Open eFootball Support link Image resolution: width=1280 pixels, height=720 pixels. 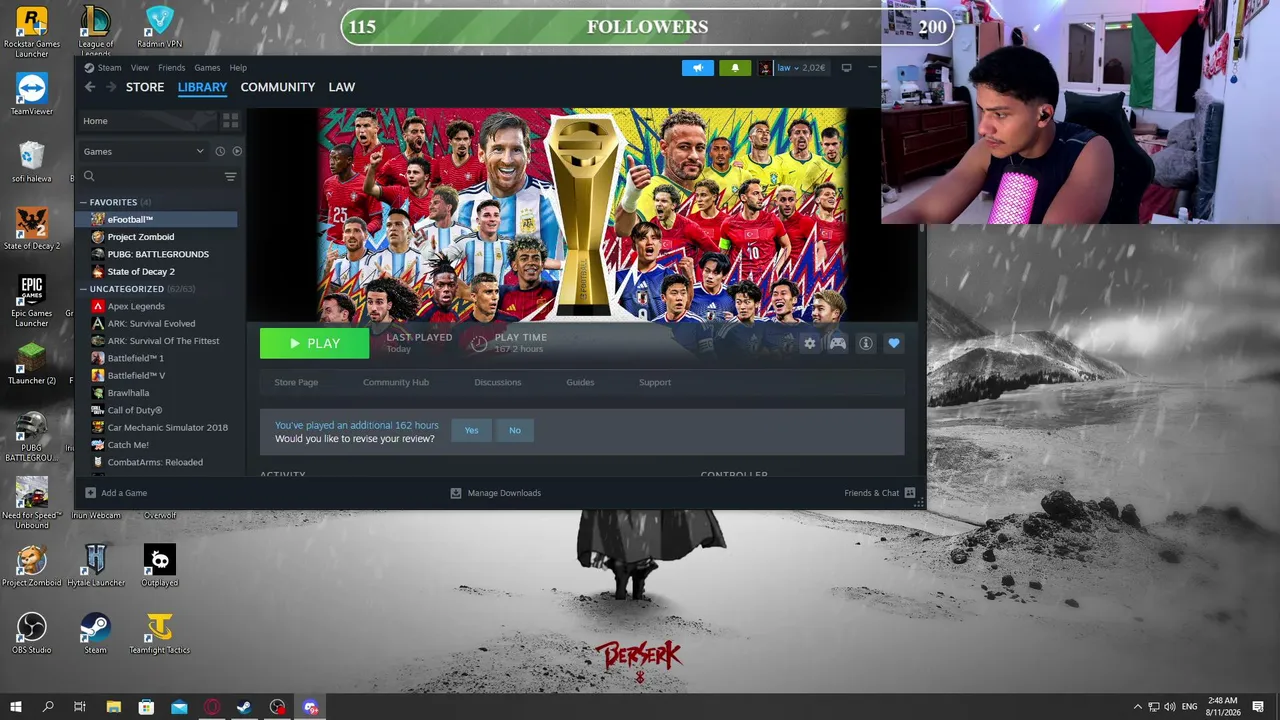655,382
